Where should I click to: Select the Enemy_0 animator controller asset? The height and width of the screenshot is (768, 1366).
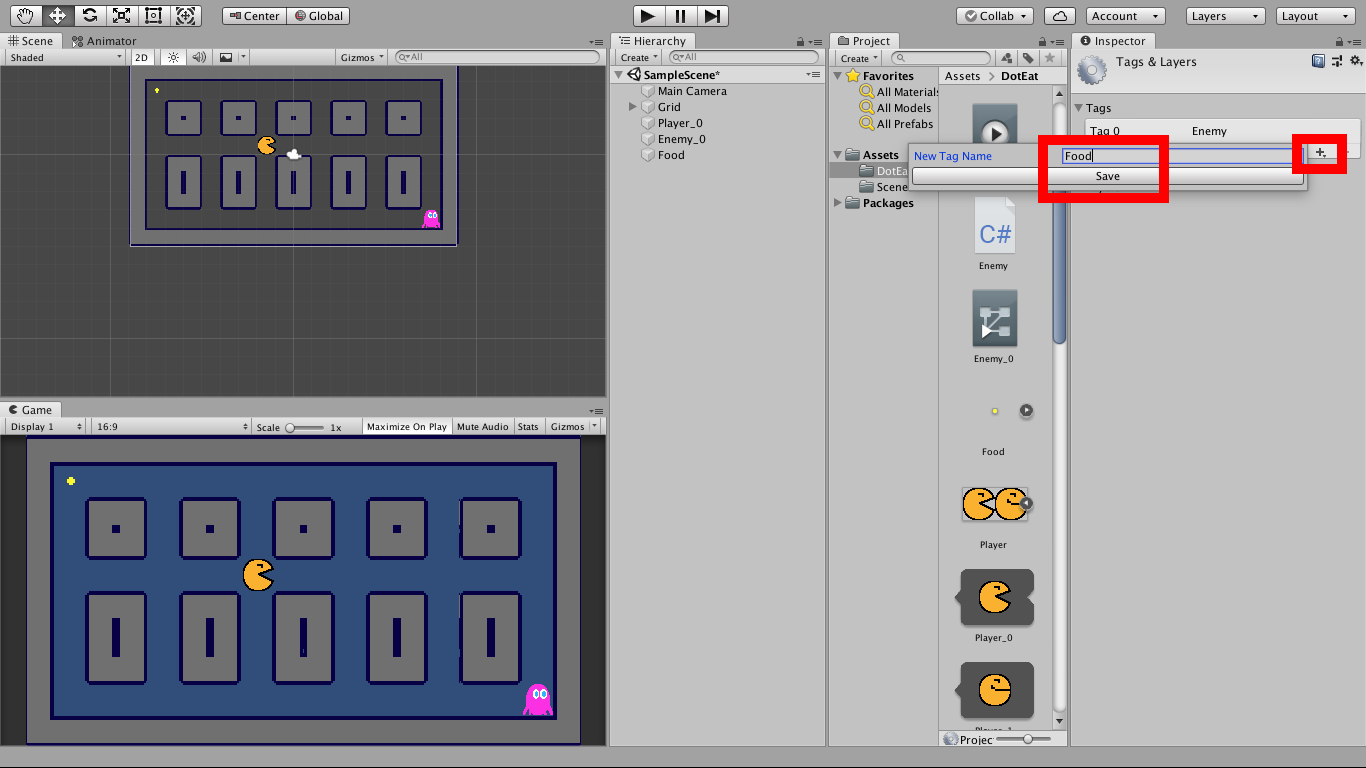pos(994,327)
